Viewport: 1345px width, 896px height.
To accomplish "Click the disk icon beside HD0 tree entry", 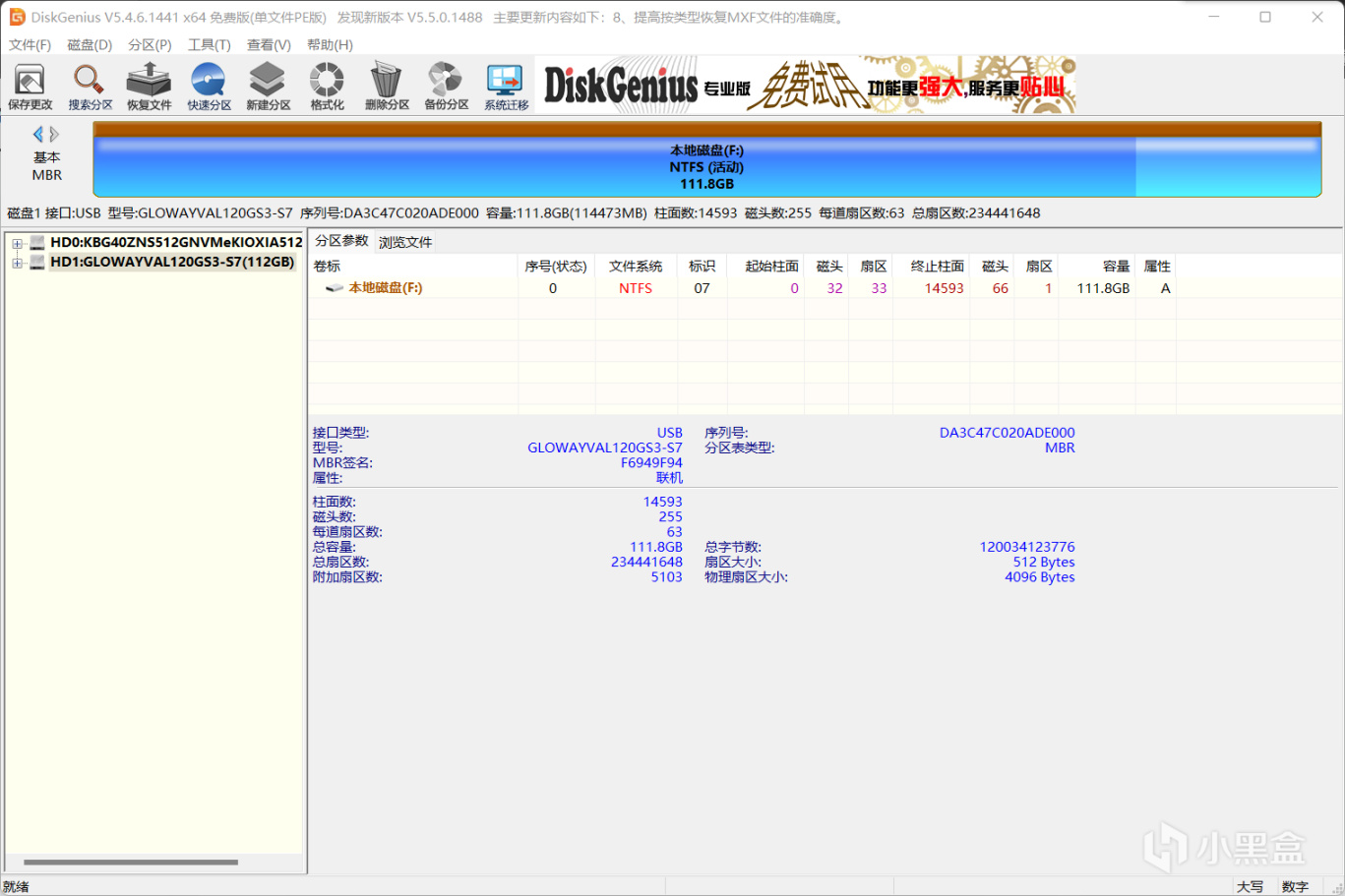I will click(37, 242).
